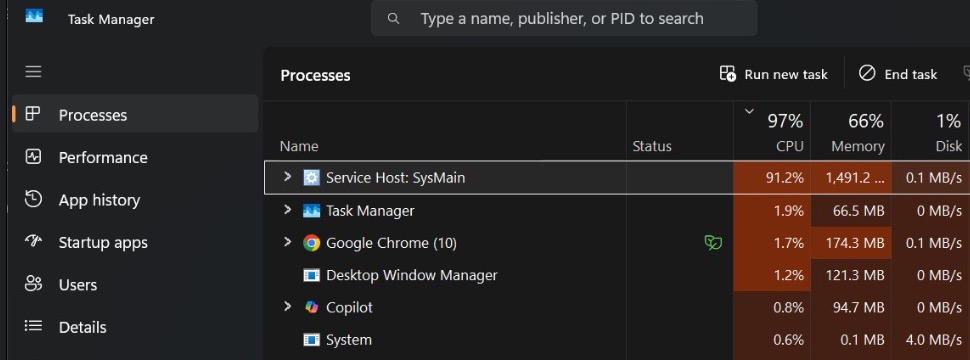Select the Service Host: SysMain row
Screen dimensions: 970x360
pos(617,178)
